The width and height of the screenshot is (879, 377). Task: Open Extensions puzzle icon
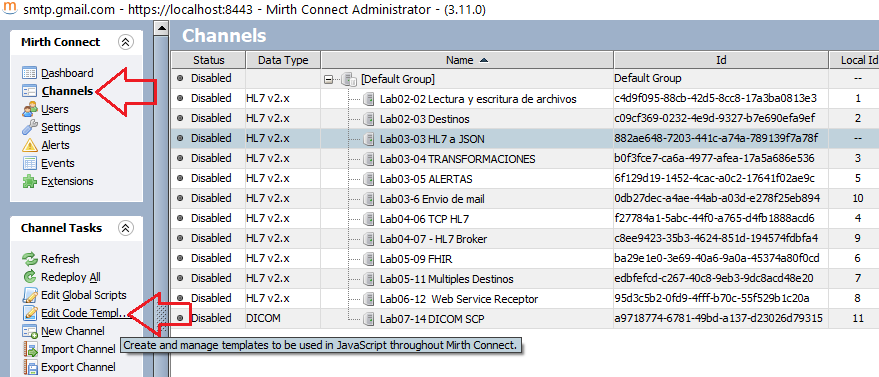(29, 181)
